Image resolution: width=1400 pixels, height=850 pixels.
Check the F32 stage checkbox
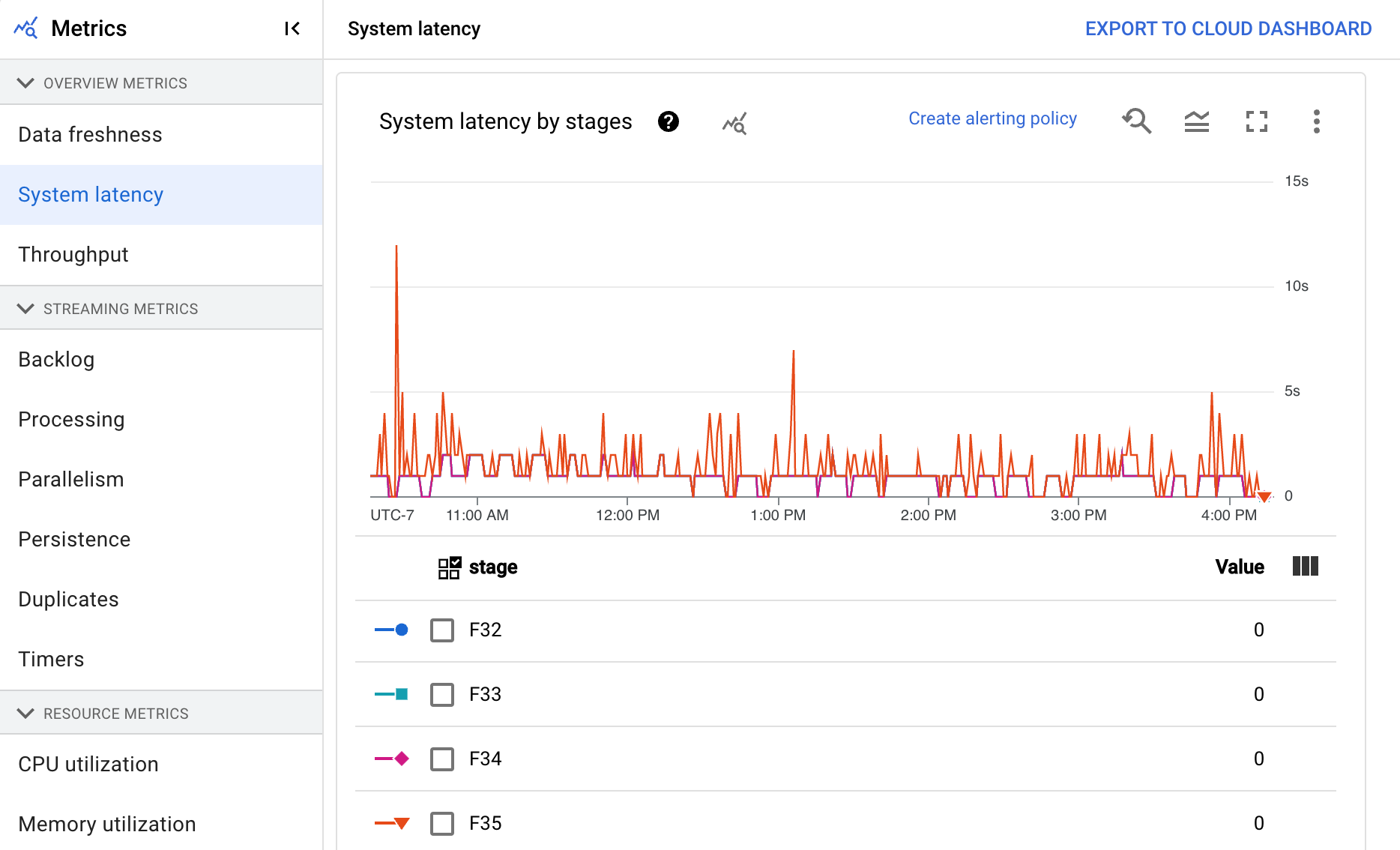click(x=441, y=630)
